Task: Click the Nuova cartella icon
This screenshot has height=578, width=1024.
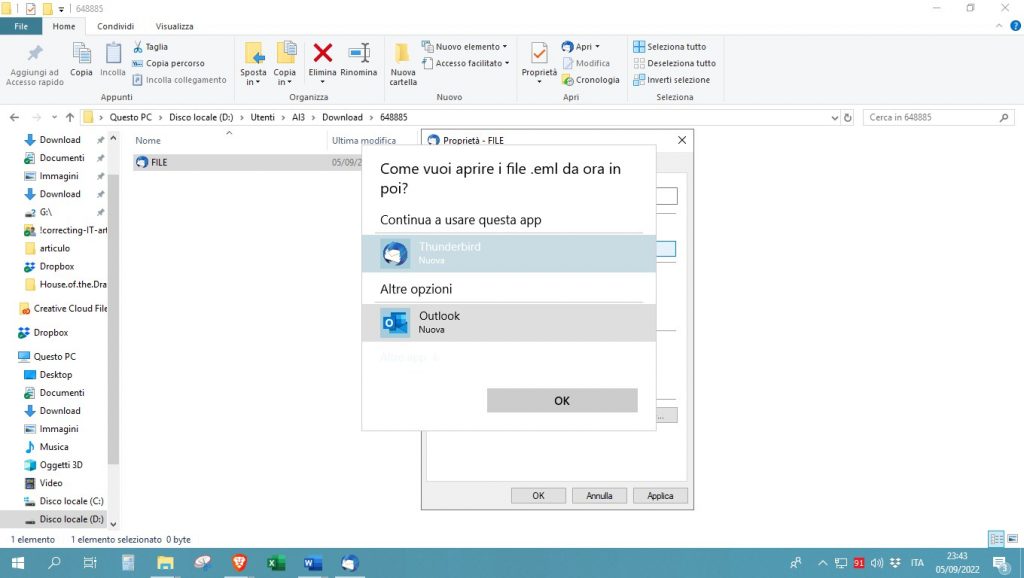Action: coord(403,54)
